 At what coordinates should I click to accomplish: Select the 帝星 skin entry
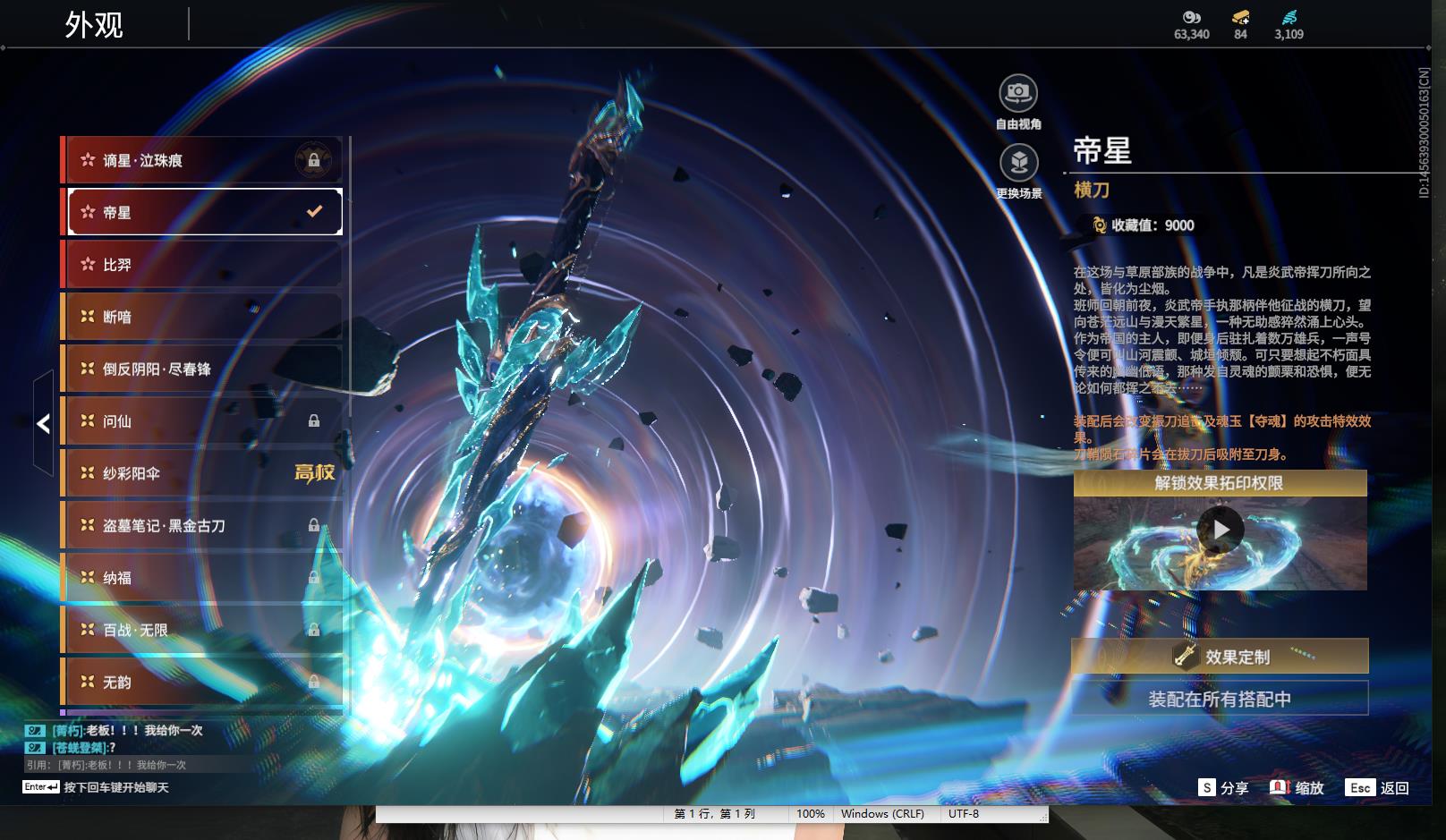click(x=205, y=212)
